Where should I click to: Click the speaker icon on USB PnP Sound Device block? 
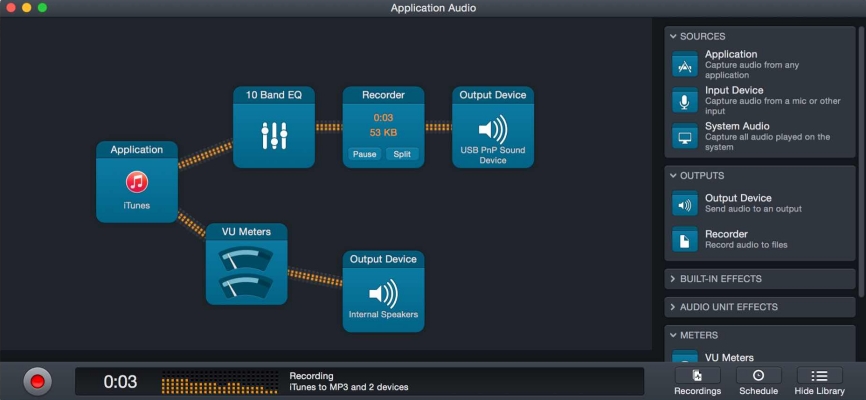click(x=493, y=130)
